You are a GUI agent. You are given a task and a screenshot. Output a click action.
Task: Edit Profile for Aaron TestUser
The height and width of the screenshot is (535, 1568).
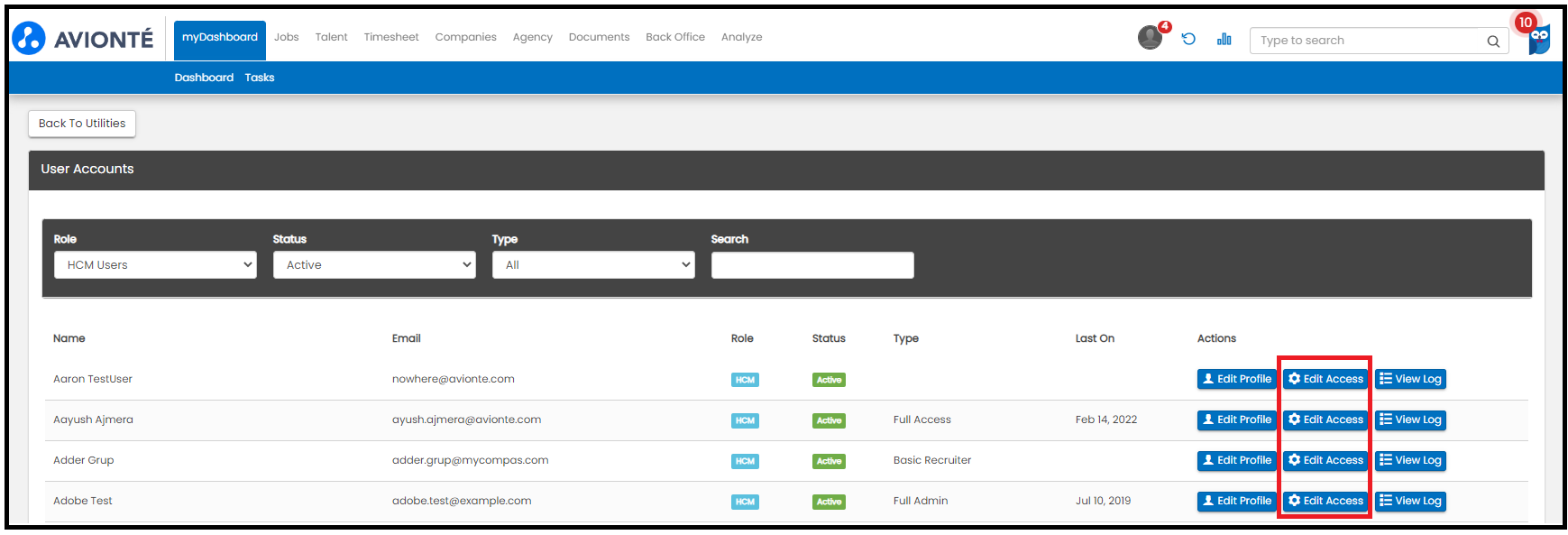tap(1237, 379)
